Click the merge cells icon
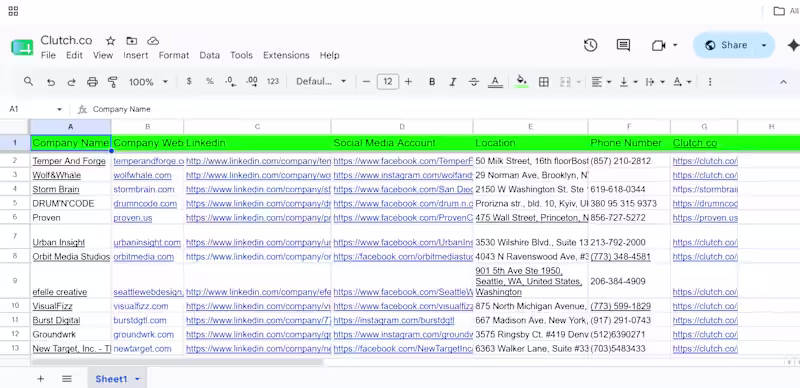The image size is (800, 388). [x=565, y=82]
